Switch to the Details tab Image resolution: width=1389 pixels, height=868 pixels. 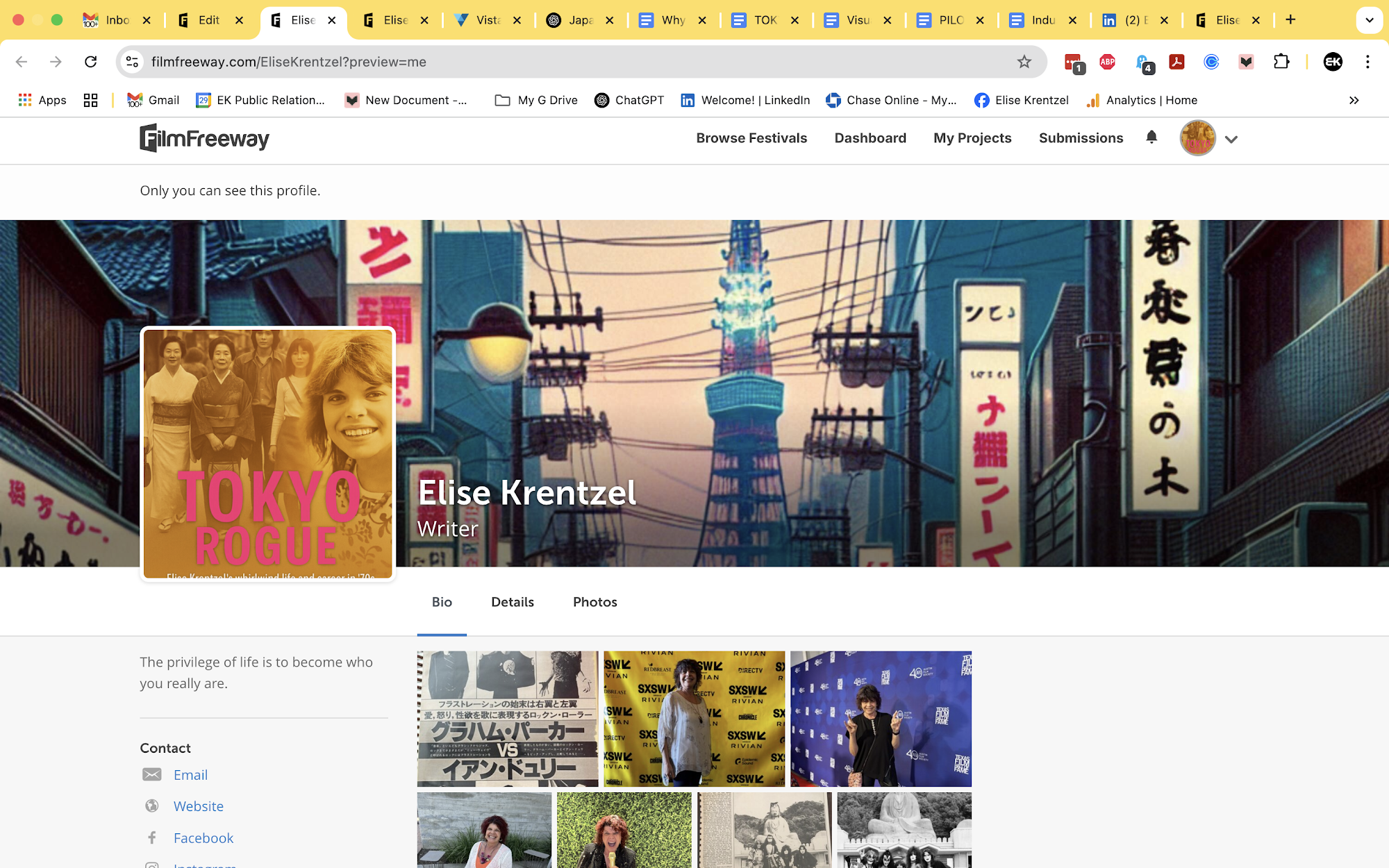point(512,602)
